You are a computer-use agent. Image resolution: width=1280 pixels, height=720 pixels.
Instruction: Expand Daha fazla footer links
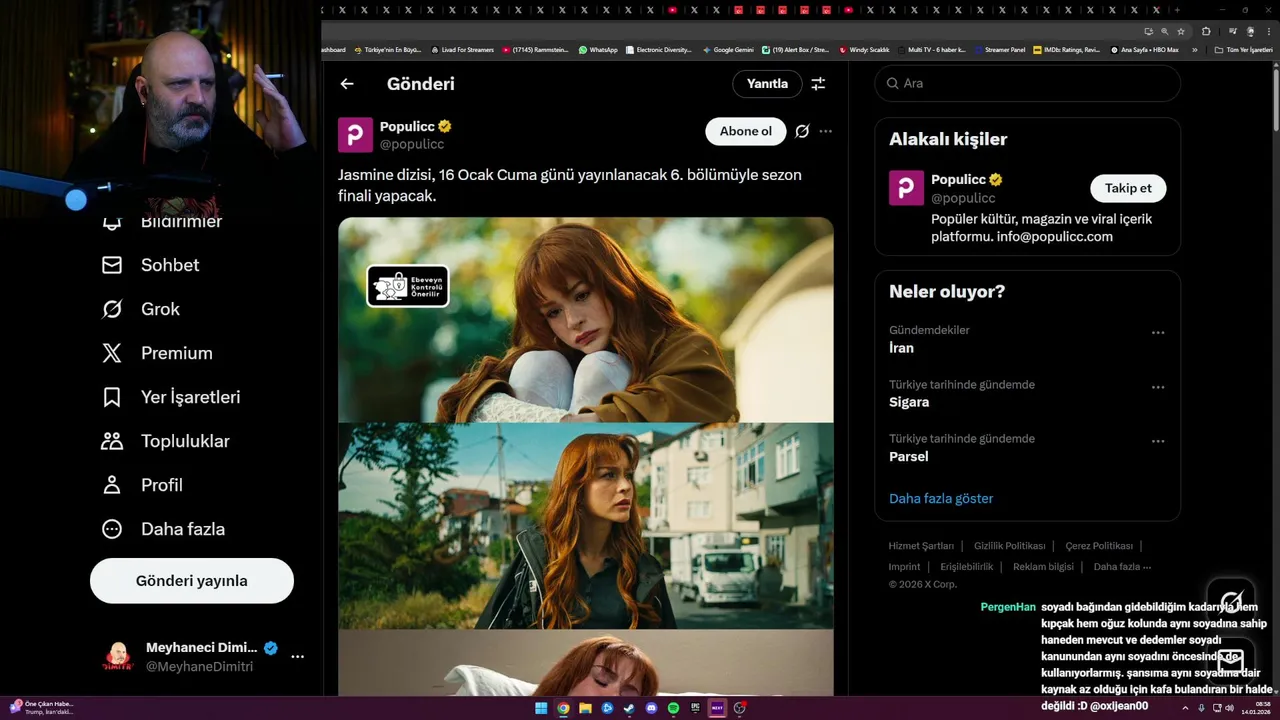click(1122, 567)
